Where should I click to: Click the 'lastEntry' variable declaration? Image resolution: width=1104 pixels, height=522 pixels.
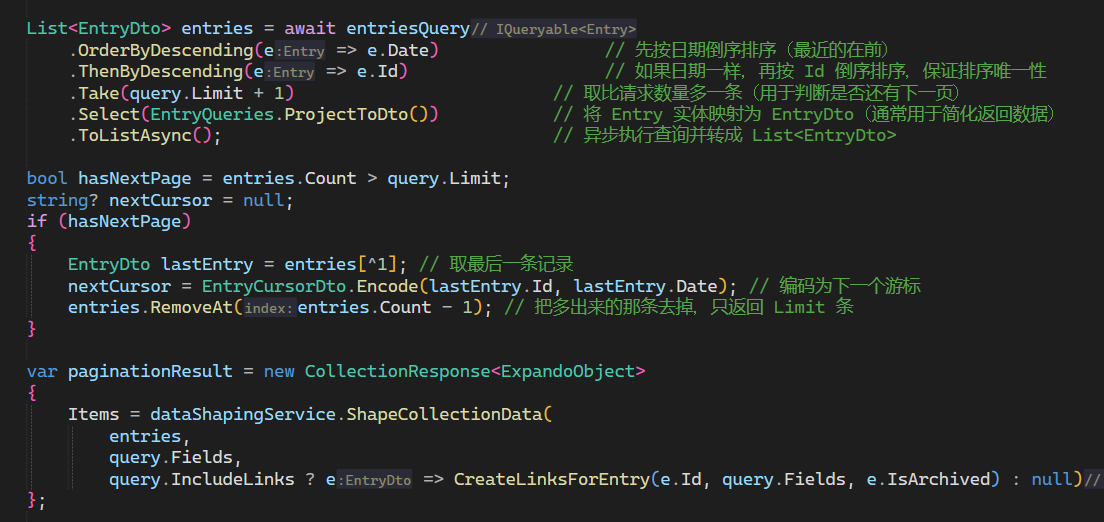pyautogui.click(x=206, y=264)
